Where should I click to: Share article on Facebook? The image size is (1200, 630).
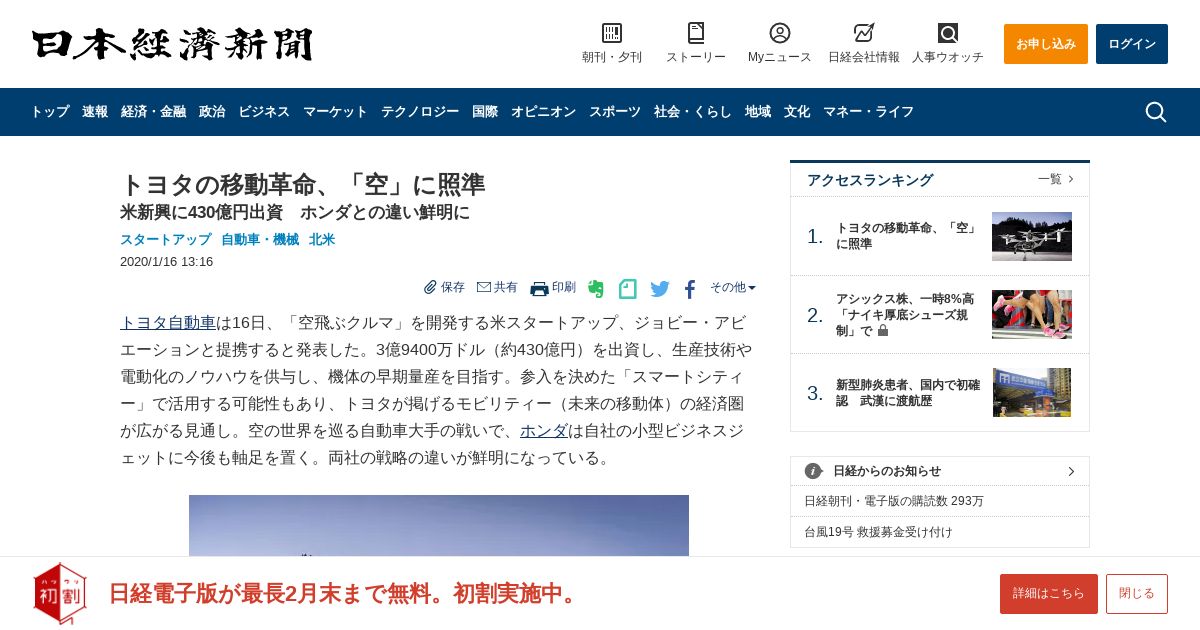[690, 289]
